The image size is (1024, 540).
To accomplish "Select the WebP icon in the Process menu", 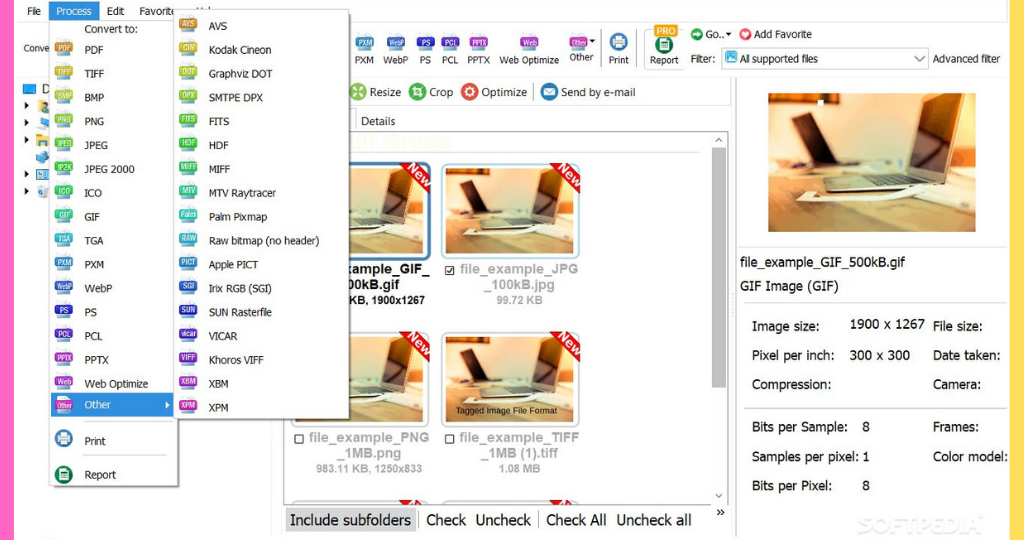I will (x=64, y=287).
